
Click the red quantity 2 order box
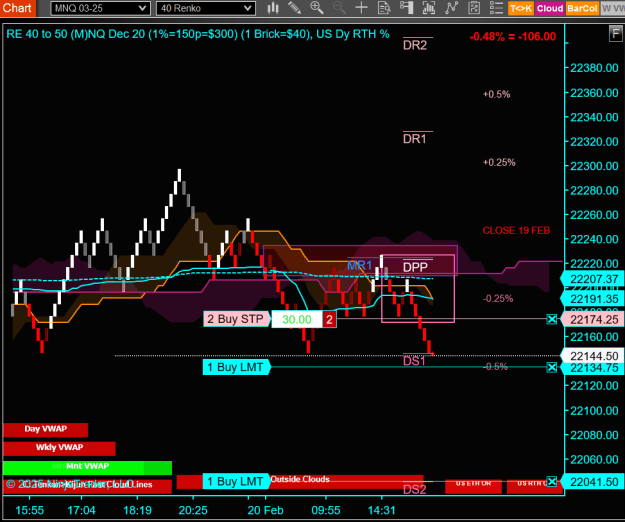329,320
